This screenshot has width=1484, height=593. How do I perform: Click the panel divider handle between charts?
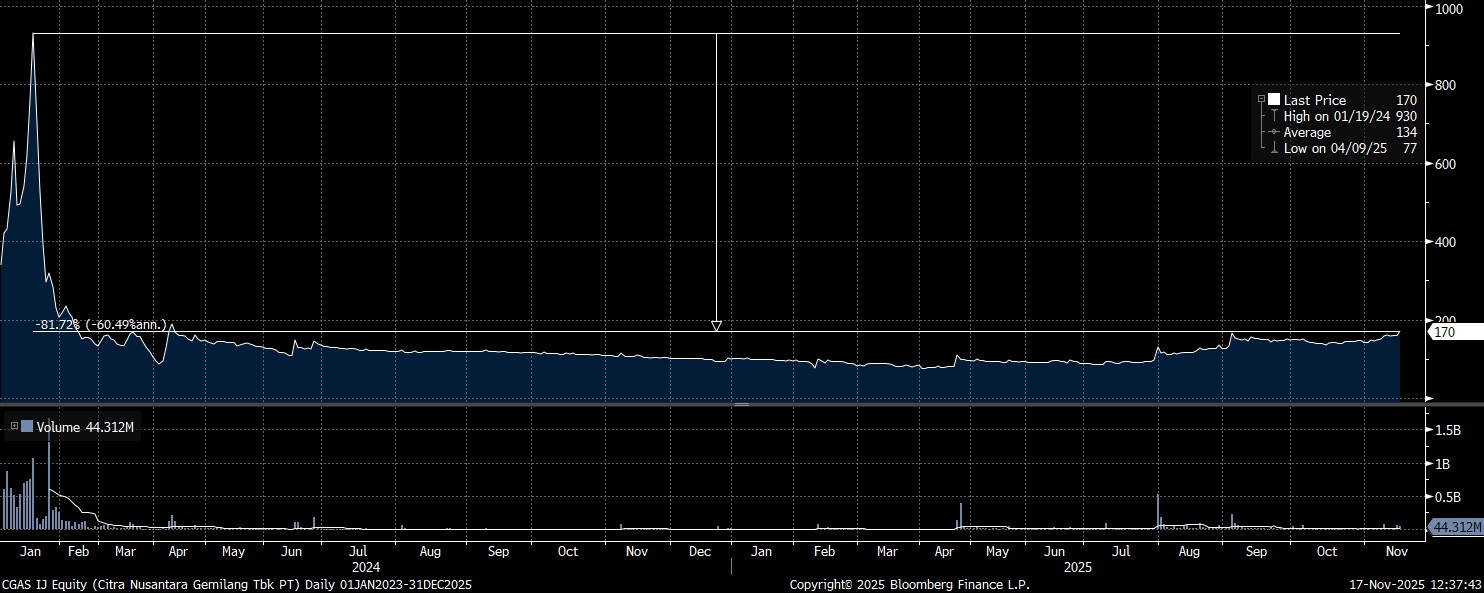[x=742, y=404]
